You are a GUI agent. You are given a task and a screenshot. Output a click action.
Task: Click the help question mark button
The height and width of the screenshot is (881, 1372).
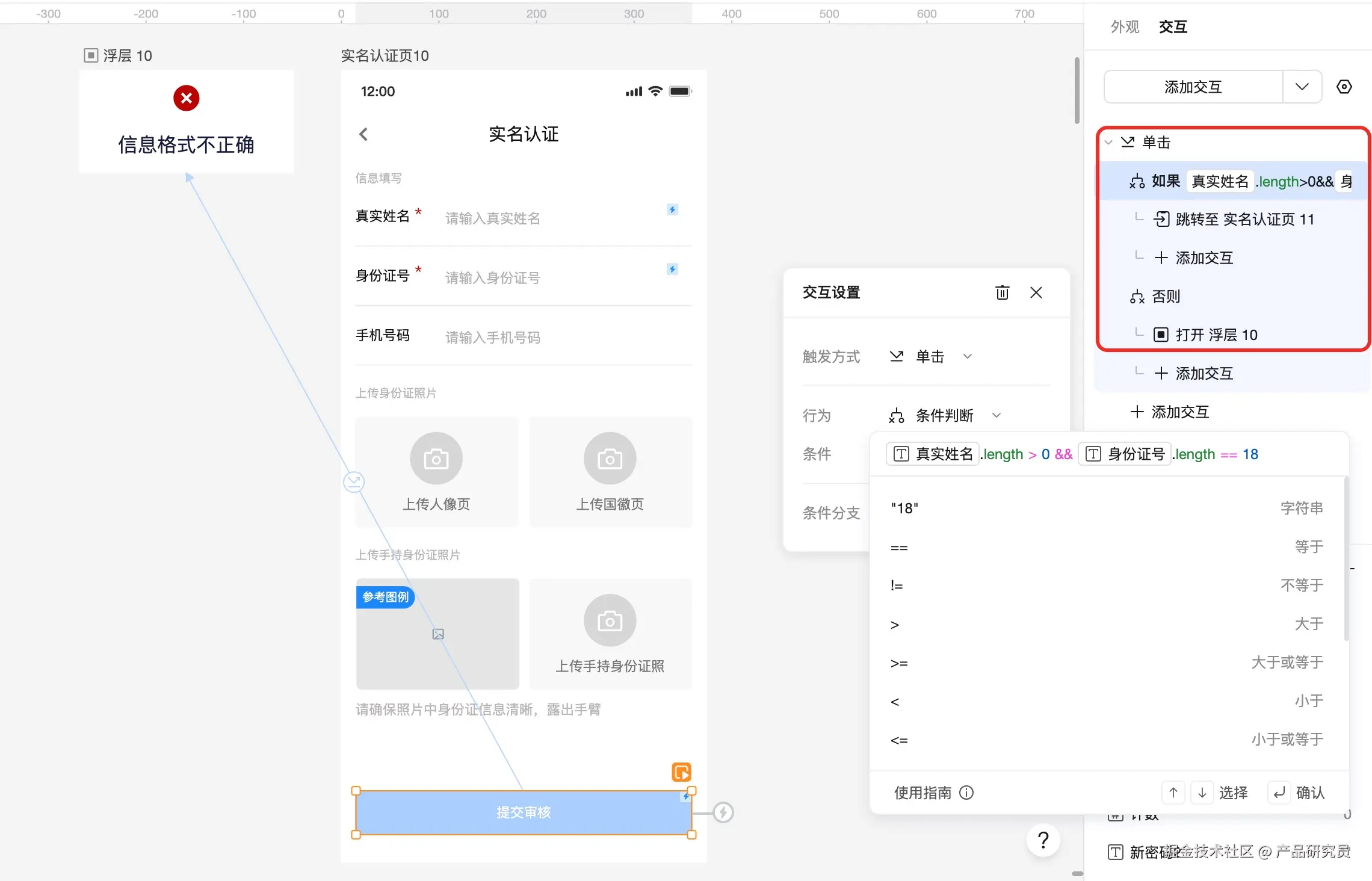click(x=1043, y=839)
